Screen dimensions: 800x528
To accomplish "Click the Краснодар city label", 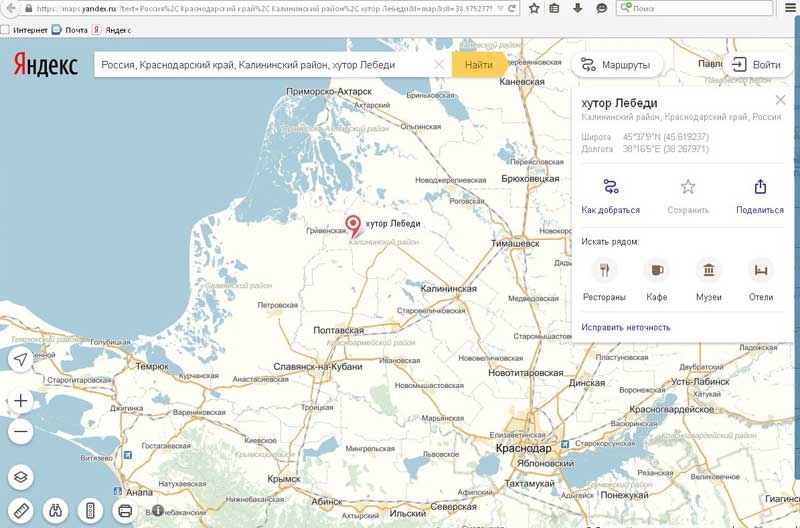I will pos(523,449).
